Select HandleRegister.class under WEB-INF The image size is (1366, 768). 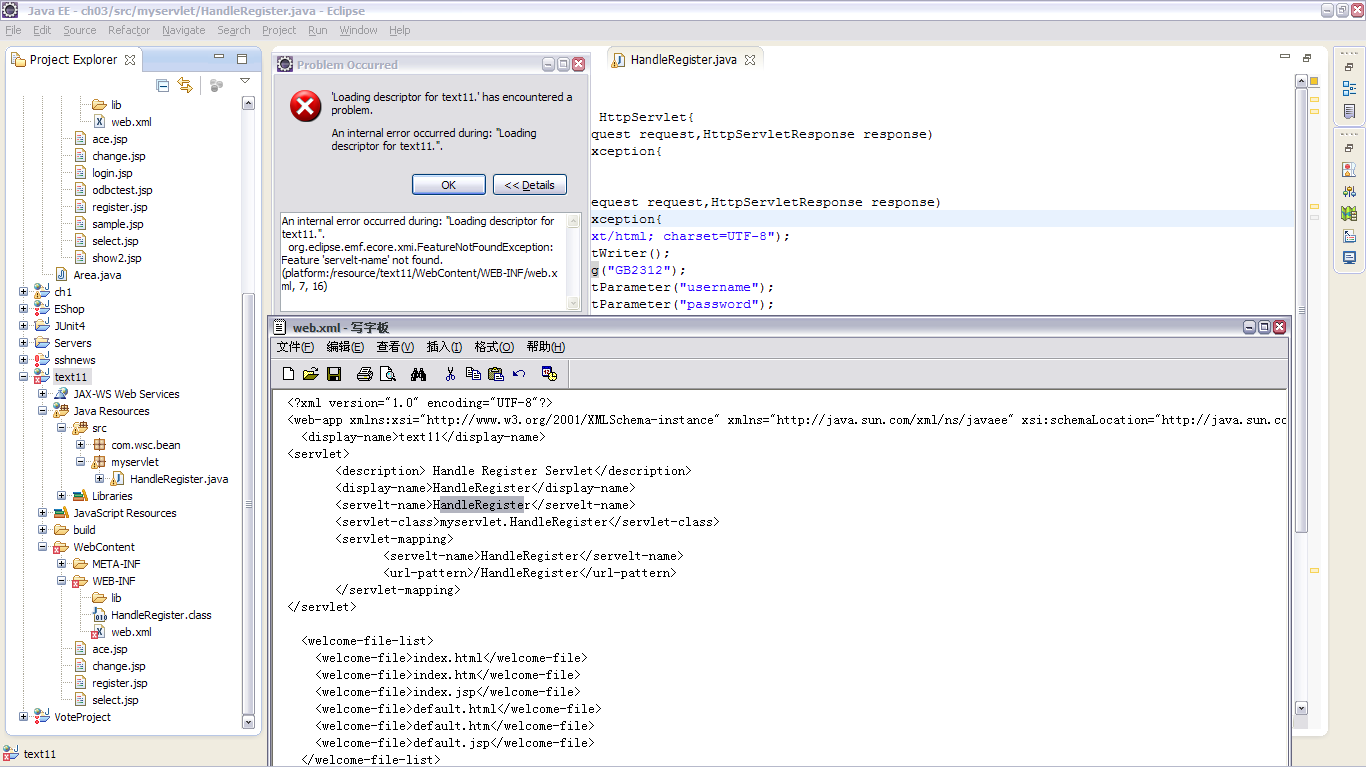tap(161, 615)
